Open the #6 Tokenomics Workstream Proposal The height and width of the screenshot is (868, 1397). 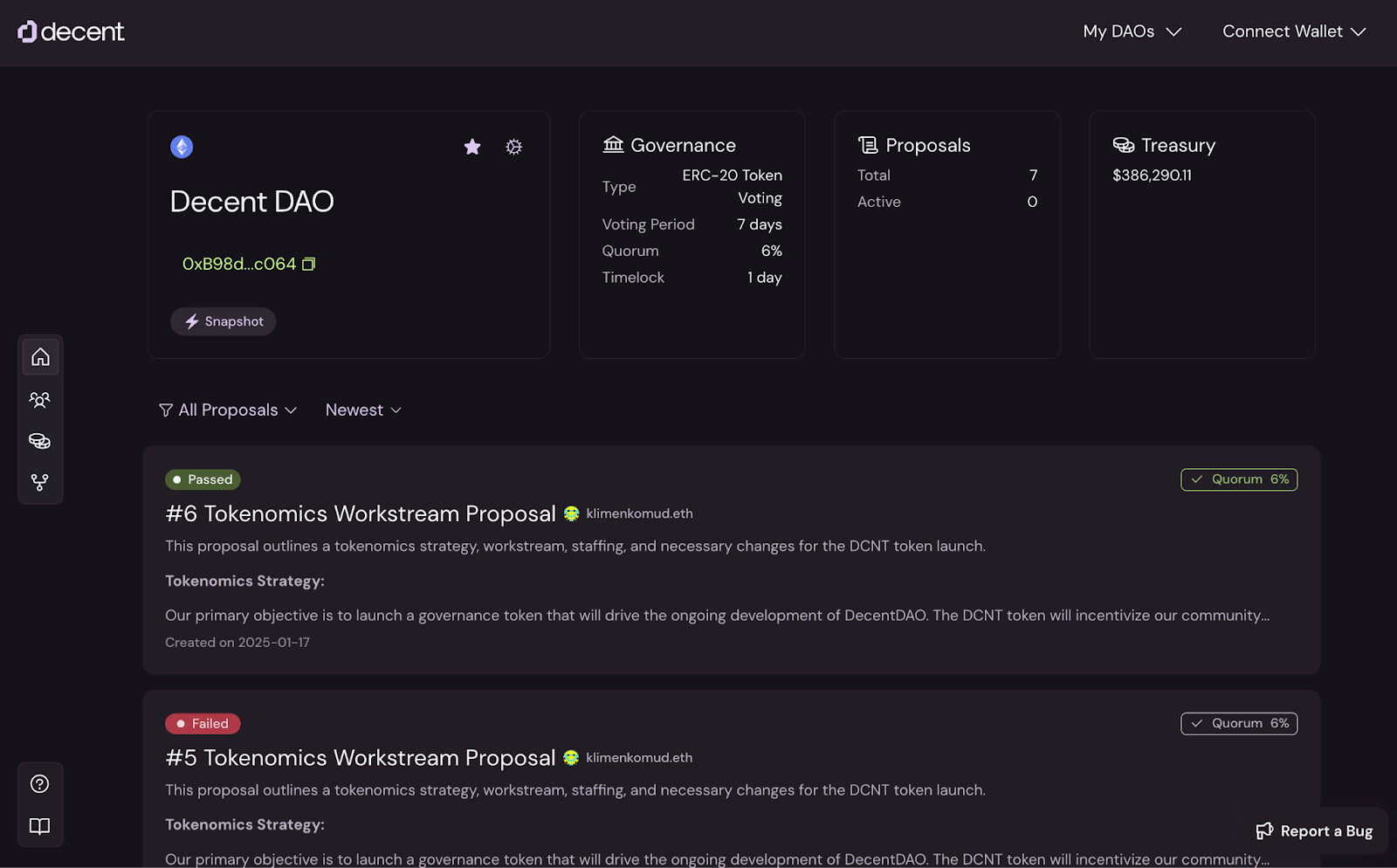point(361,513)
